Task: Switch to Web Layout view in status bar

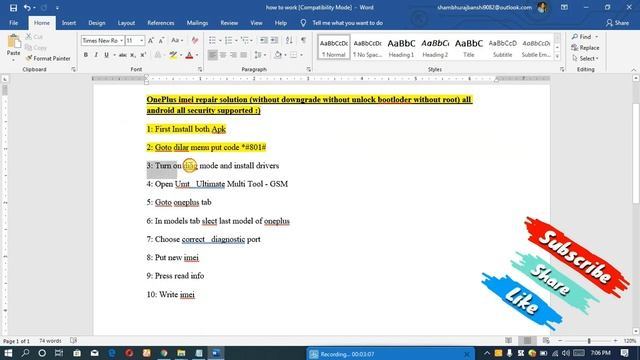Action: 546,340
